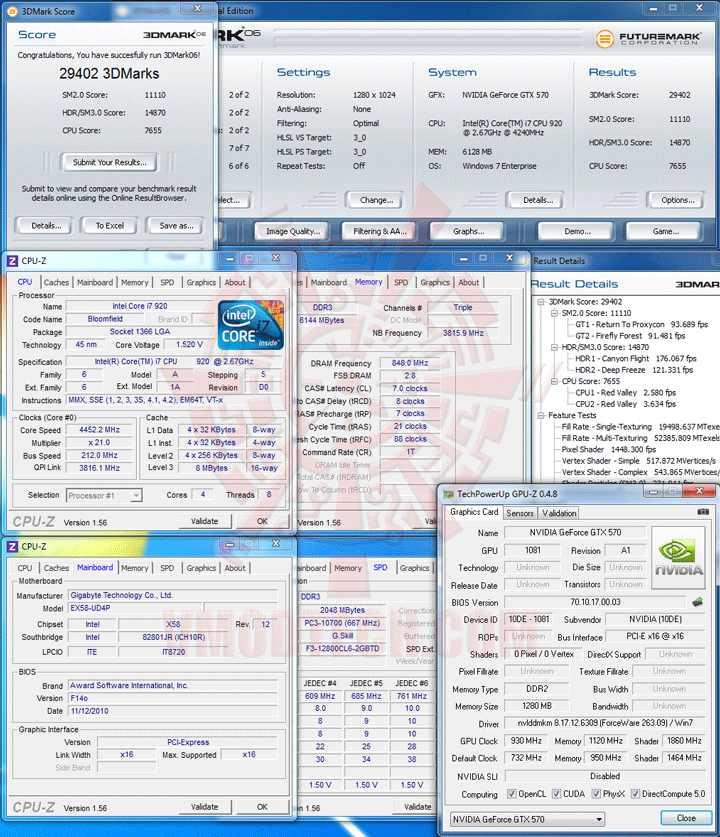720x837 pixels.
Task: Collapse the CPU Score: 7655 node
Action: tap(555, 382)
